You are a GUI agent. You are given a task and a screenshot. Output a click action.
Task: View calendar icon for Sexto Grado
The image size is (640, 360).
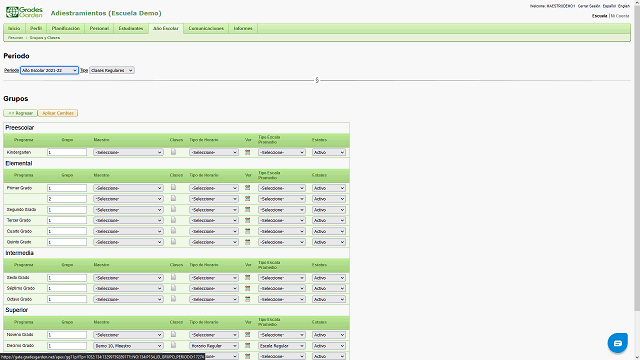coord(247,278)
